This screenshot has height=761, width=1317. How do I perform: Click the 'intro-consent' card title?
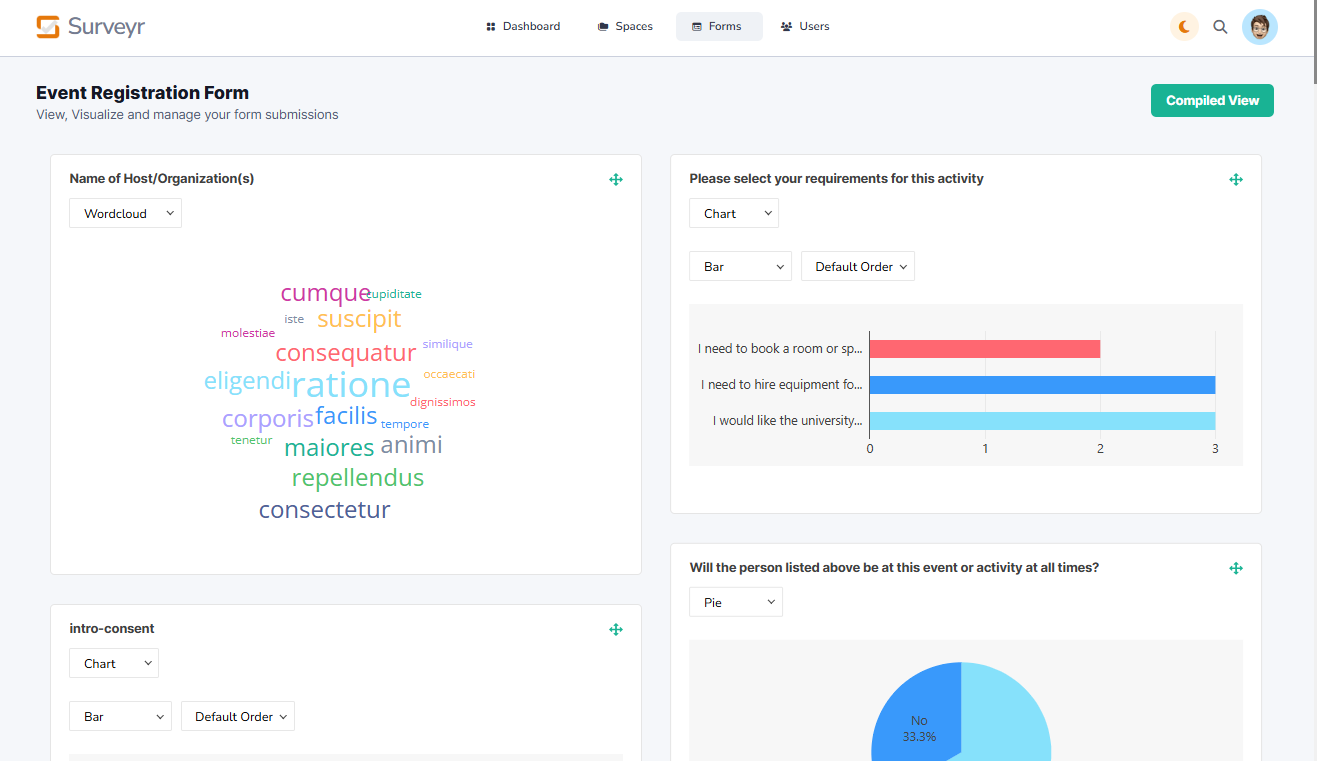112,629
